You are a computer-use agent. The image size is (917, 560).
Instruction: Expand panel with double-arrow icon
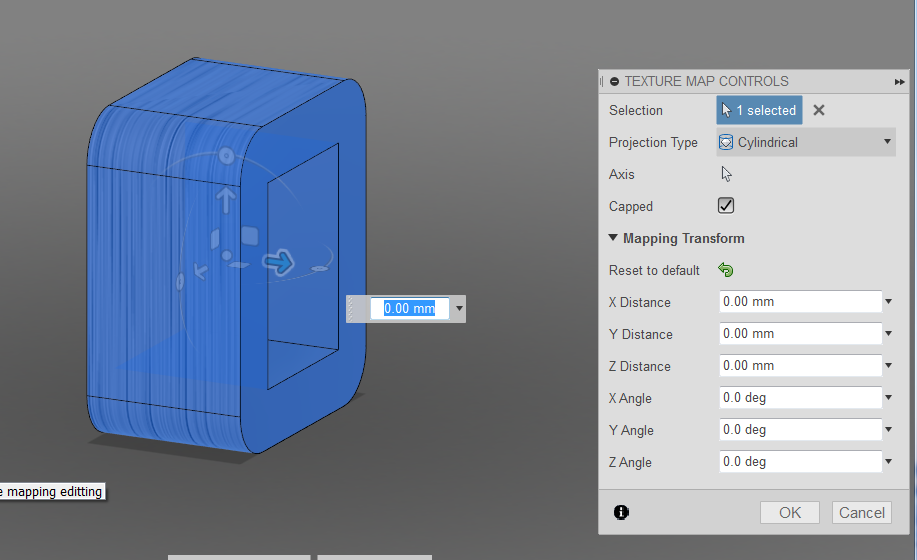pyautogui.click(x=899, y=82)
